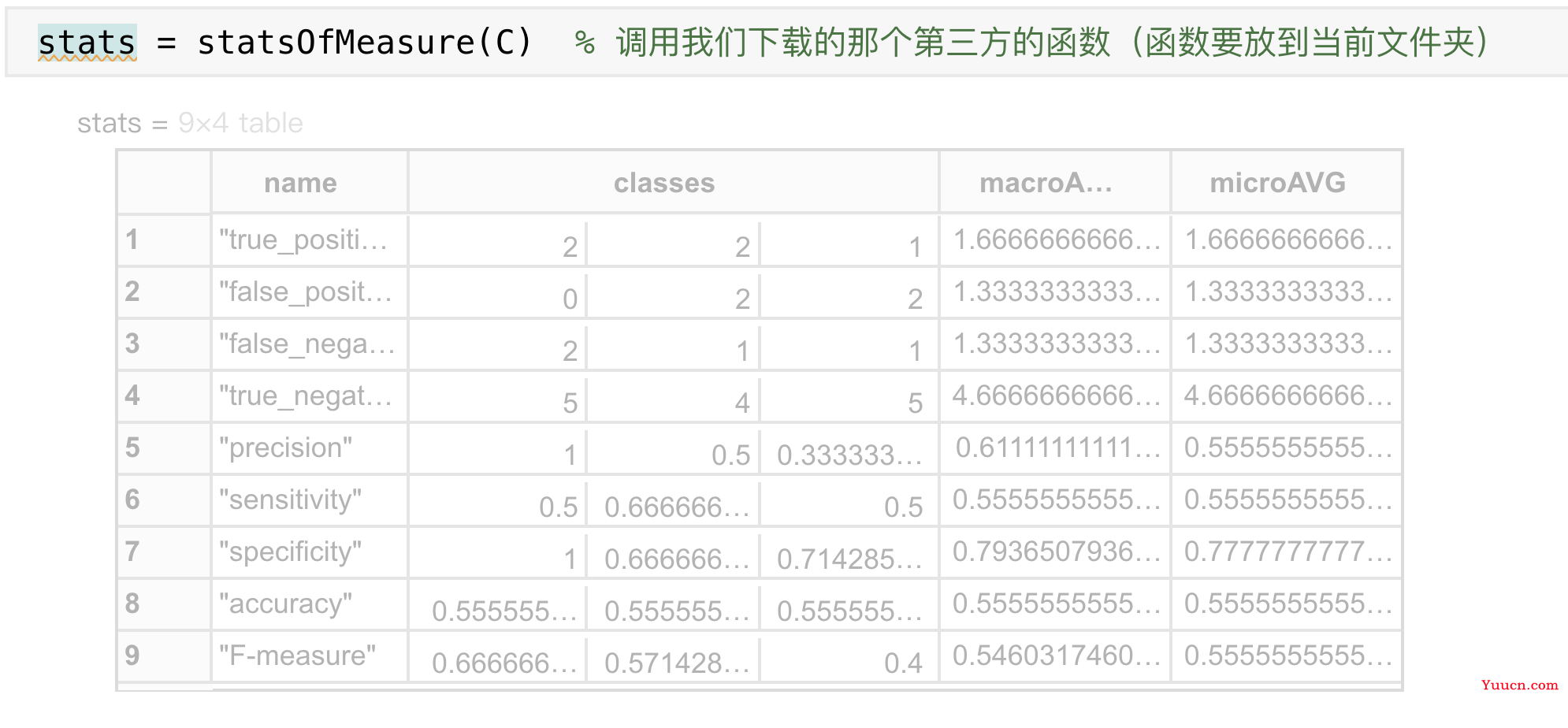This screenshot has height=728, width=1568.
Task: Click the 'name' column header
Action: (x=309, y=183)
